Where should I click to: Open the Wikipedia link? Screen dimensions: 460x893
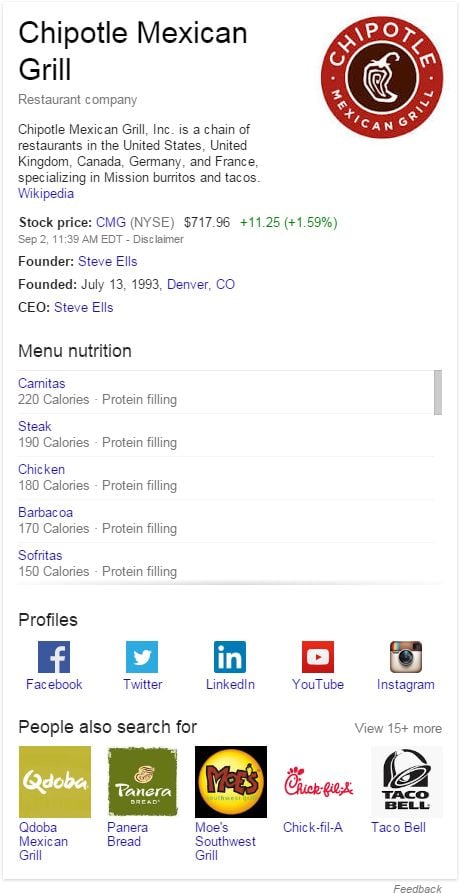pyautogui.click(x=46, y=193)
